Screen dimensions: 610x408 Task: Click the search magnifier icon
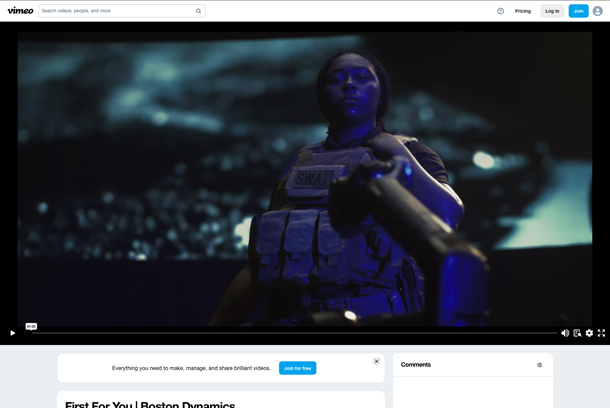[x=198, y=11]
